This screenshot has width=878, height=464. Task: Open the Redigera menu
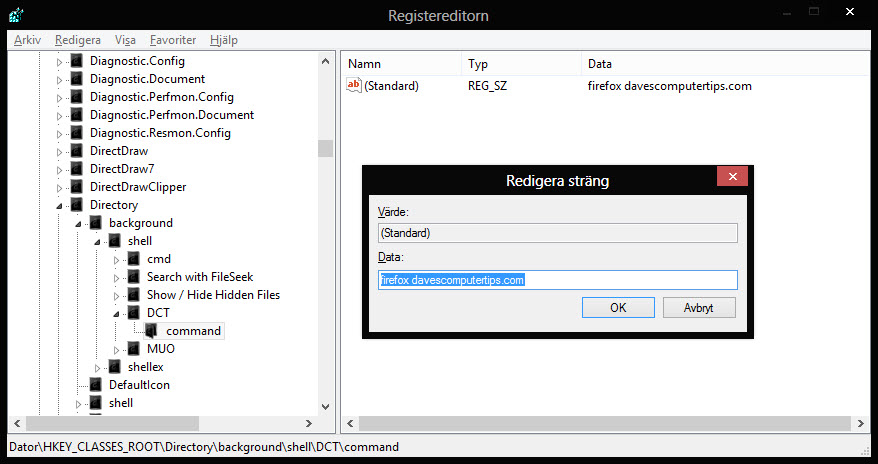click(x=78, y=40)
